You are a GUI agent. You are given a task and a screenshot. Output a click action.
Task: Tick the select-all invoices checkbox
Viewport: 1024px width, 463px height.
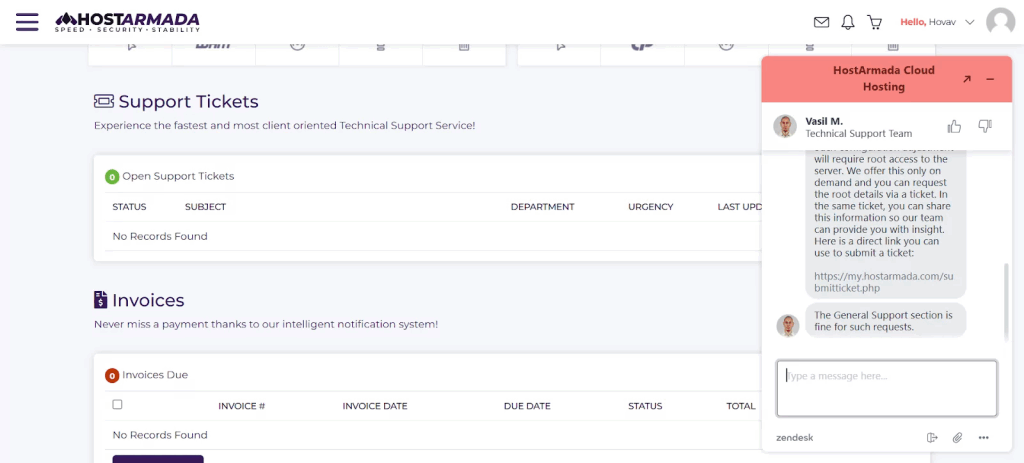pyautogui.click(x=118, y=405)
